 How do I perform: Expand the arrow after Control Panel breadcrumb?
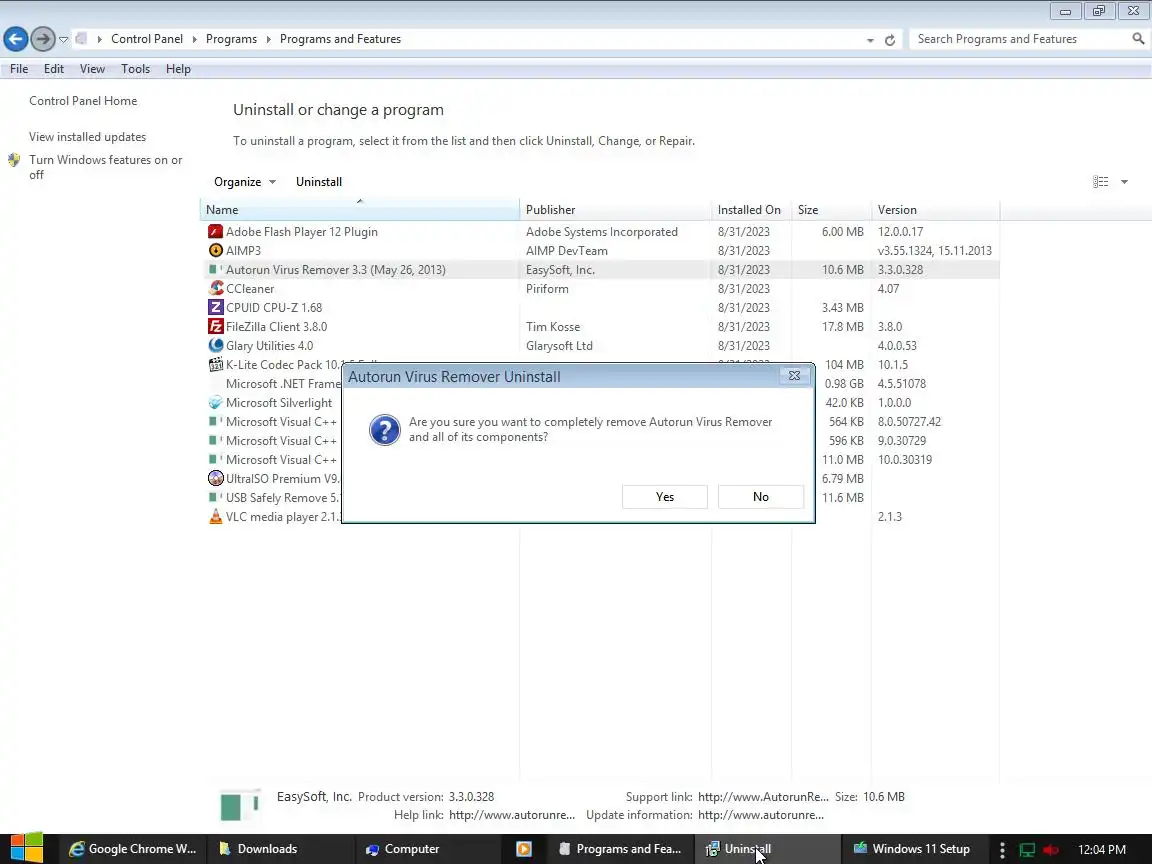pos(195,40)
